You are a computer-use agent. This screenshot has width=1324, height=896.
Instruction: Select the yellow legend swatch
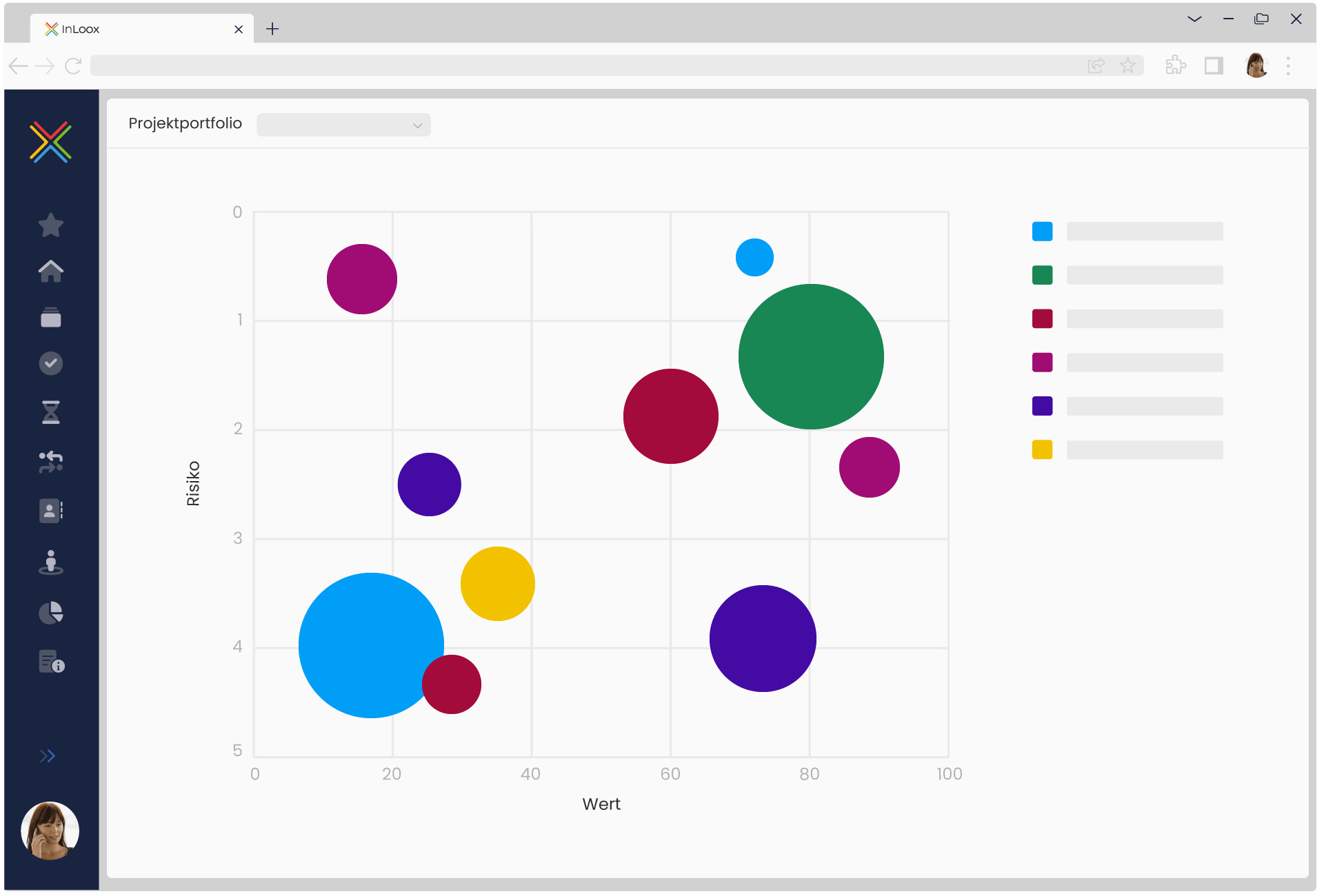point(1042,449)
